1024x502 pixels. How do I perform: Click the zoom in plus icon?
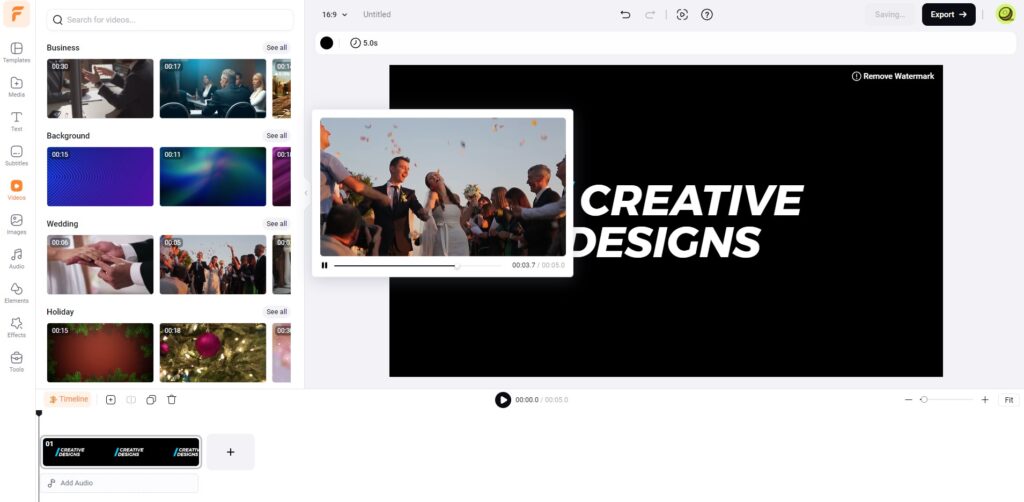point(985,400)
